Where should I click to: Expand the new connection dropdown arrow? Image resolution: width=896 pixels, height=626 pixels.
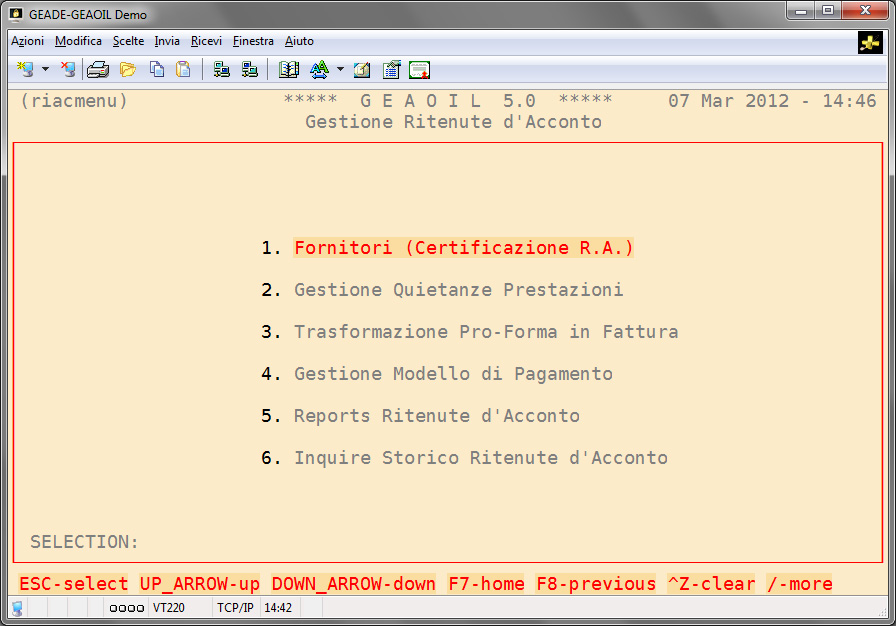click(x=45, y=69)
